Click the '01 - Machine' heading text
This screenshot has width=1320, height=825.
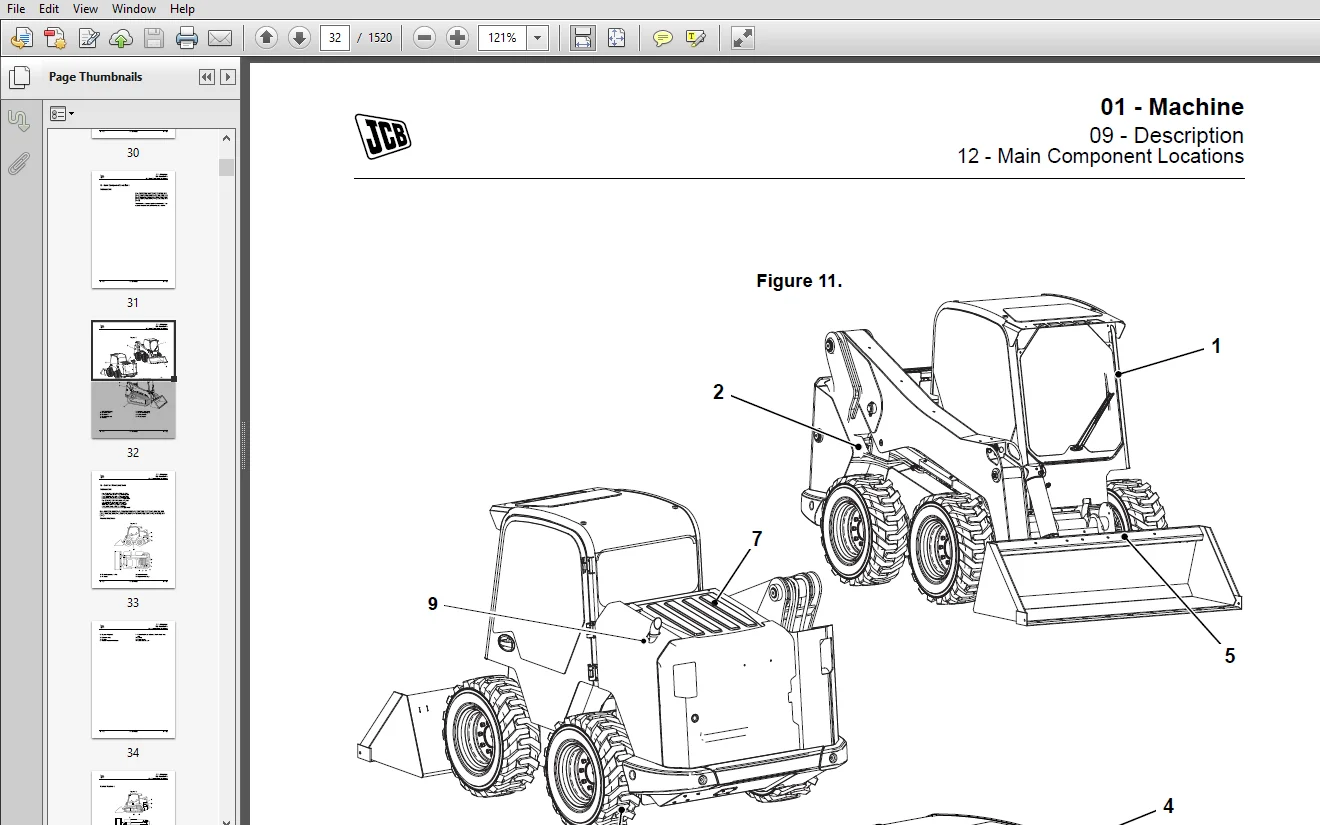pos(1172,107)
